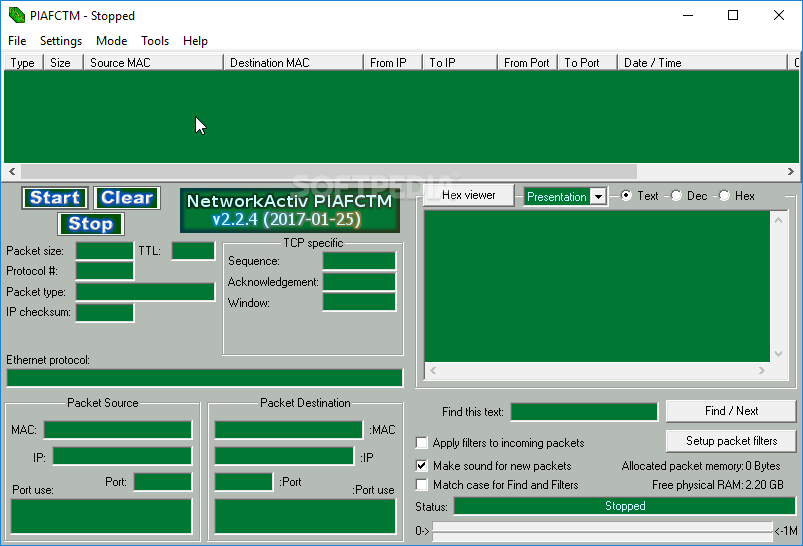Click the packet memory slider track
The height and width of the screenshot is (546, 803).
point(602,531)
